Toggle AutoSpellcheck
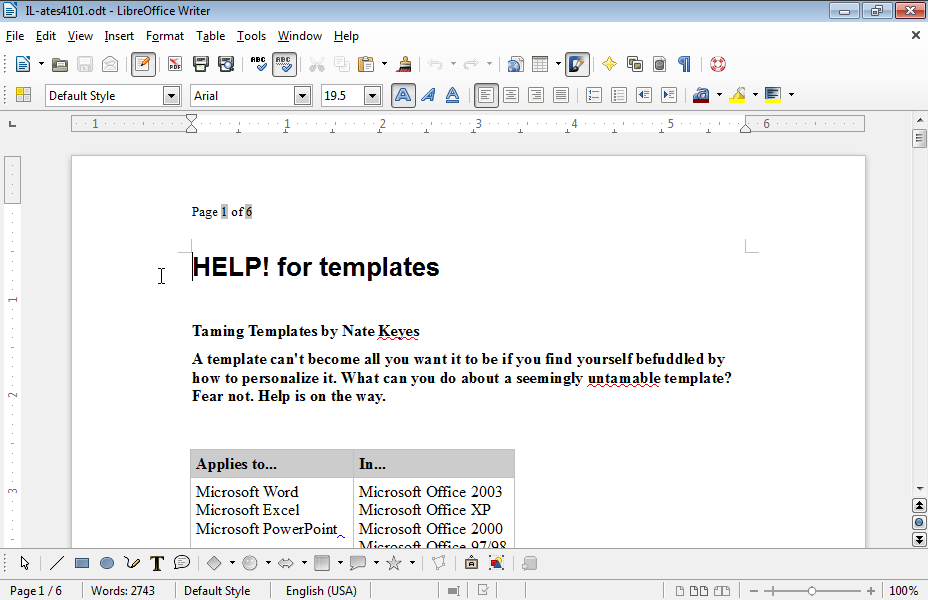Viewport: 928px width, 600px height. (x=284, y=64)
